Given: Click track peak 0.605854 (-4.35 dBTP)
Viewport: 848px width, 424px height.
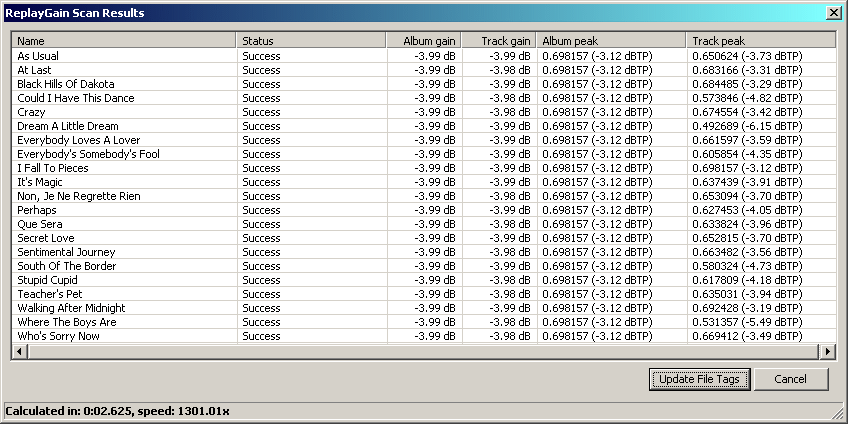Looking at the screenshot, I should tap(747, 154).
